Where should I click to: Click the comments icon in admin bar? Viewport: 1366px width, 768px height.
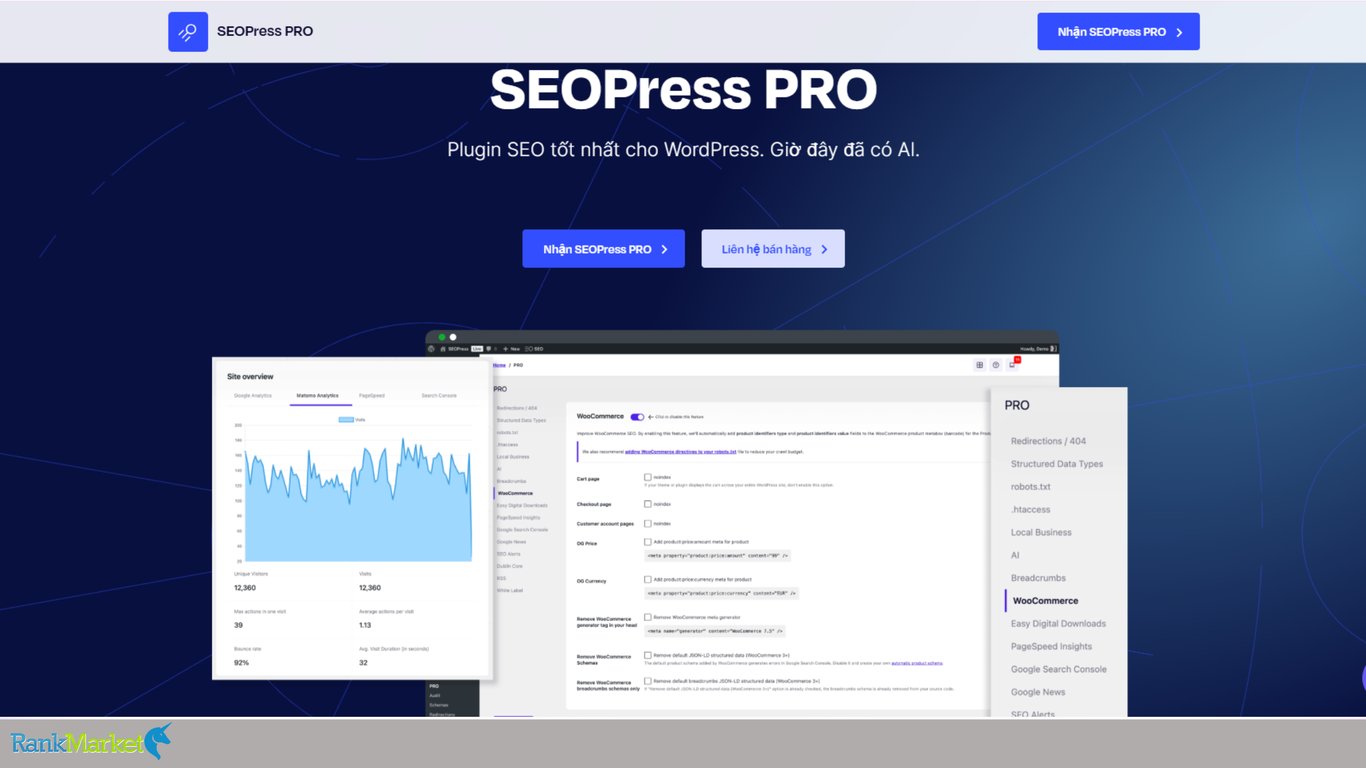pyautogui.click(x=489, y=349)
